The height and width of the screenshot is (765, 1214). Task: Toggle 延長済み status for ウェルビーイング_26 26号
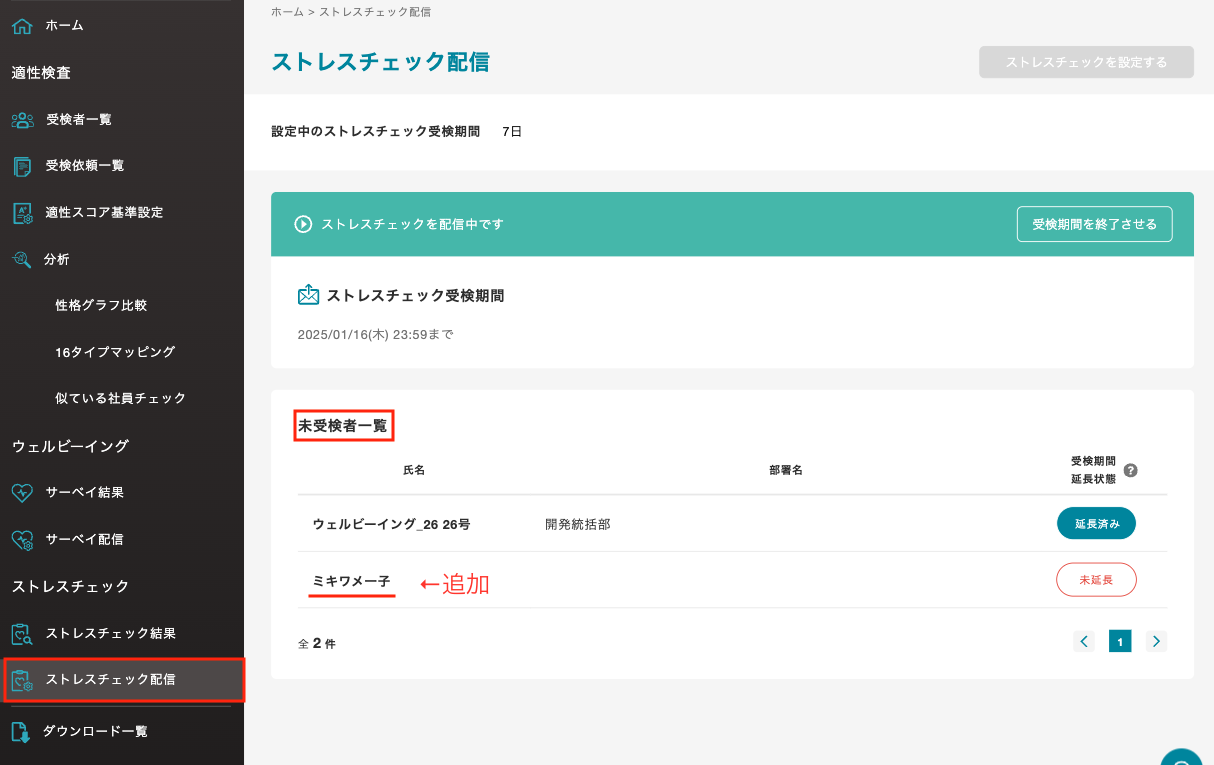click(x=1096, y=523)
